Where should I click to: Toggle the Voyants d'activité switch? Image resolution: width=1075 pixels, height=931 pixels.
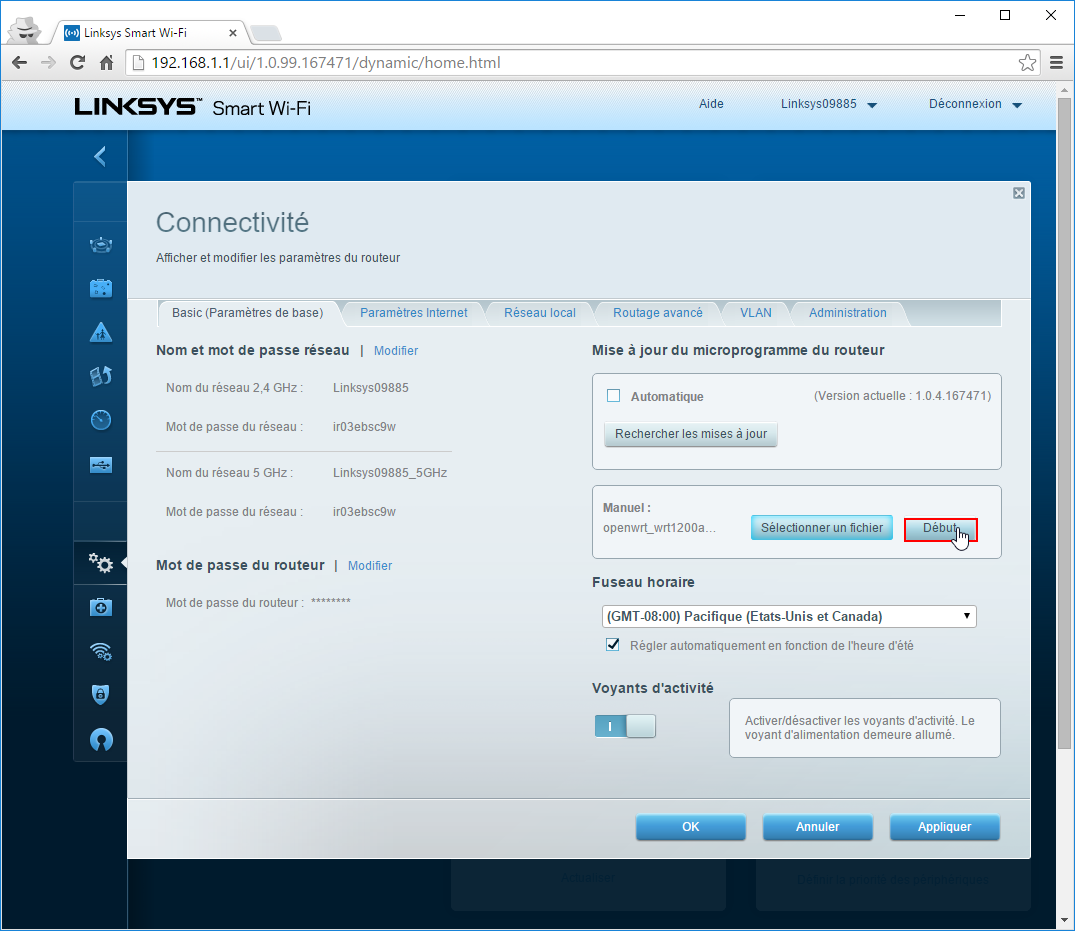click(625, 726)
